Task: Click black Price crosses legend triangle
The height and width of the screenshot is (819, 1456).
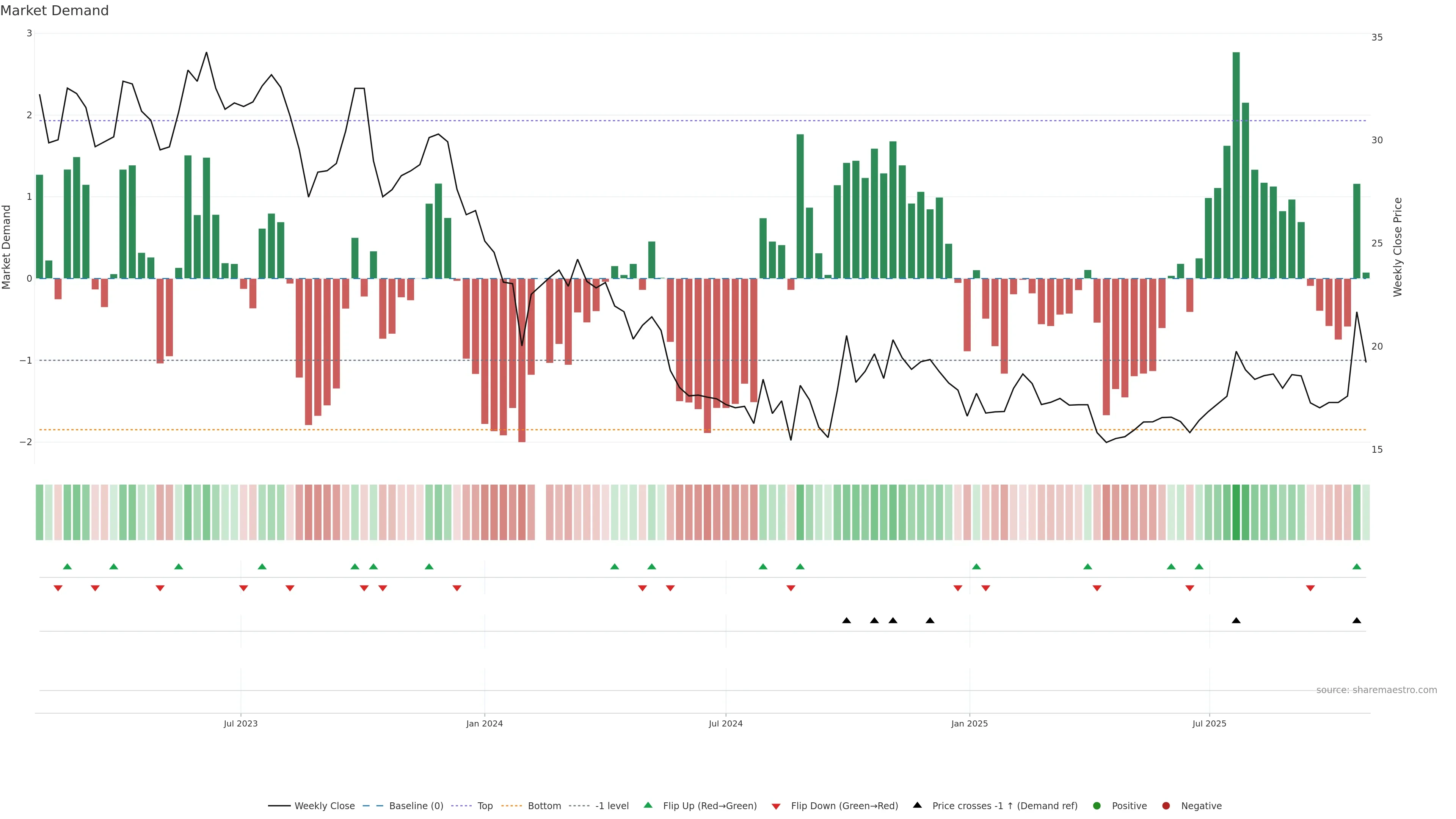Action: tap(917, 805)
